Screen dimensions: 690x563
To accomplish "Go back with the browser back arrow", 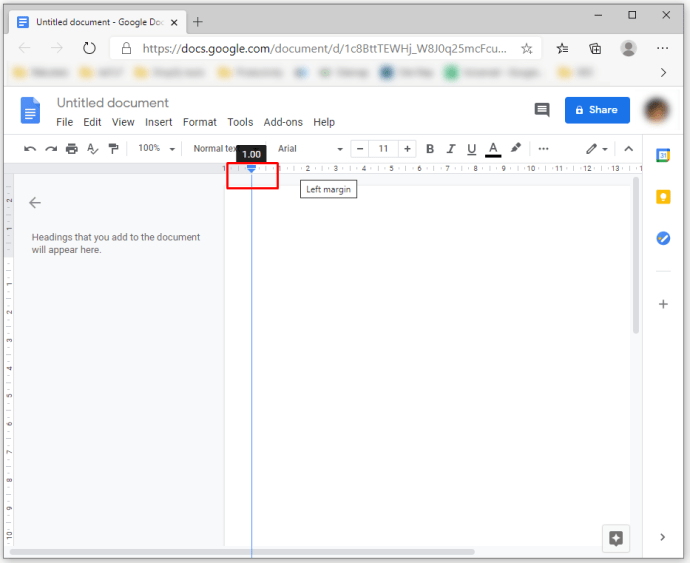I will 25,48.
